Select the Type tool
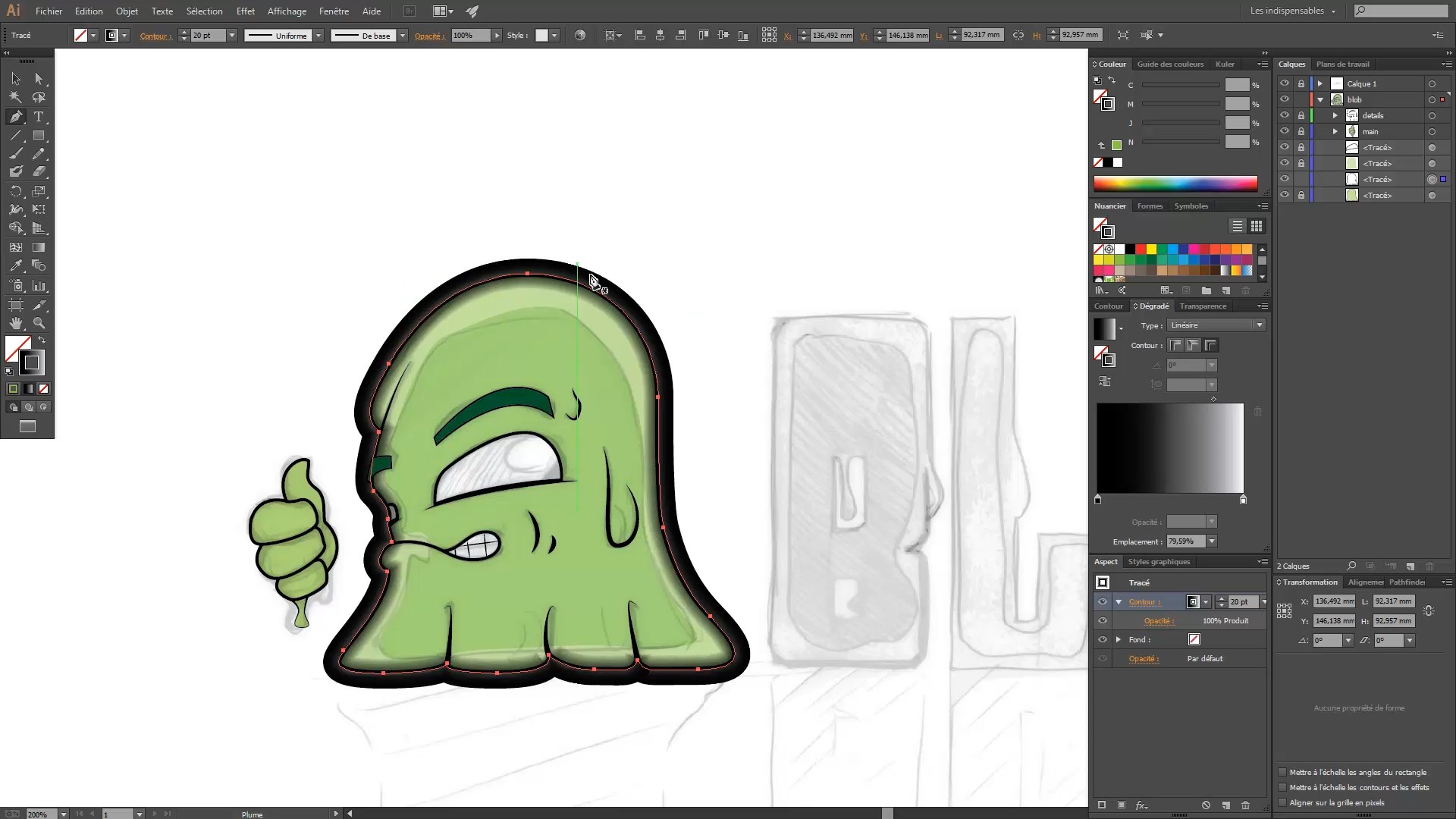 (39, 117)
